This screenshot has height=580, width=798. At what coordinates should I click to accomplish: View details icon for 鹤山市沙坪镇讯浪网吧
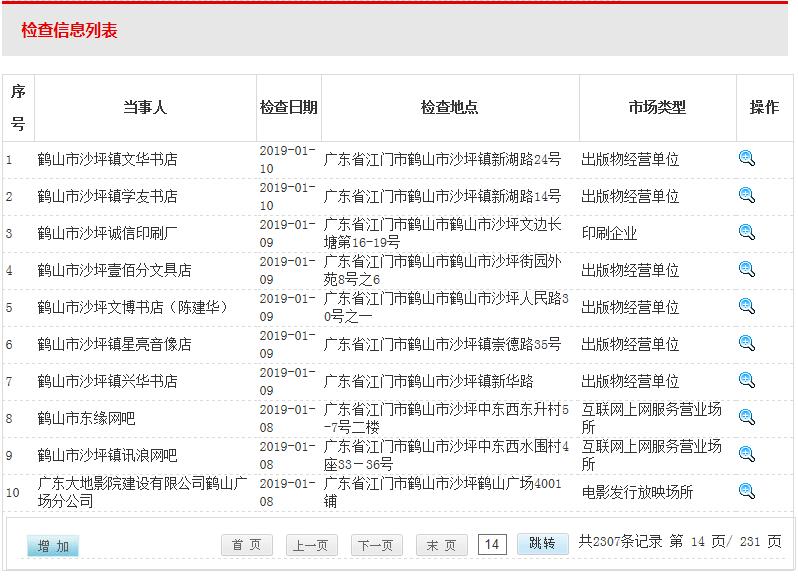pyautogui.click(x=746, y=454)
